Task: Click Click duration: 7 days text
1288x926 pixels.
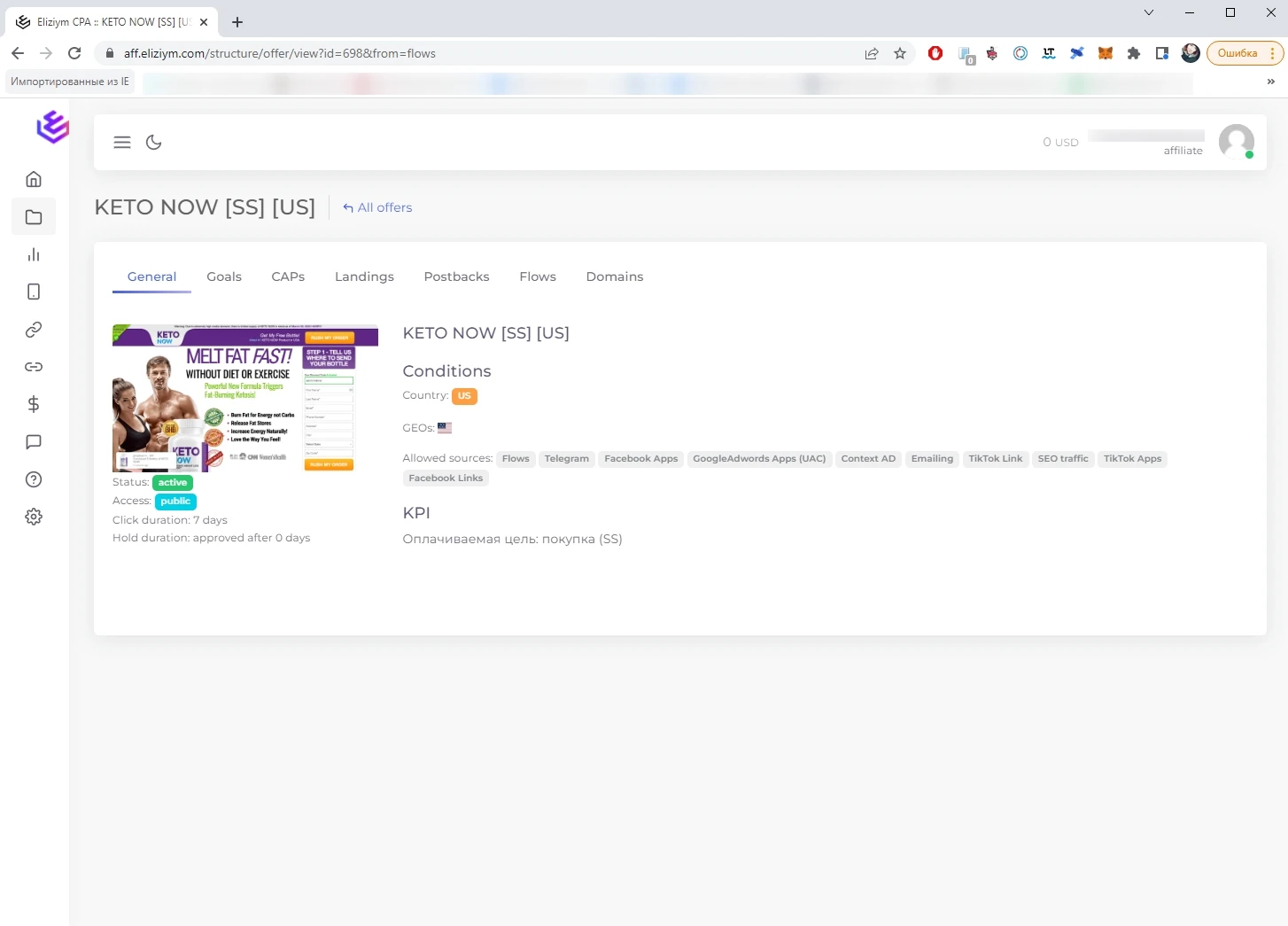Action: tap(170, 520)
